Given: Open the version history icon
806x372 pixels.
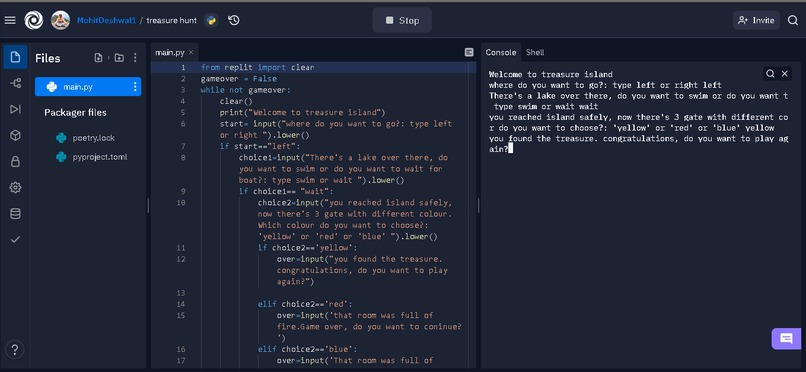Looking at the screenshot, I should (234, 21).
